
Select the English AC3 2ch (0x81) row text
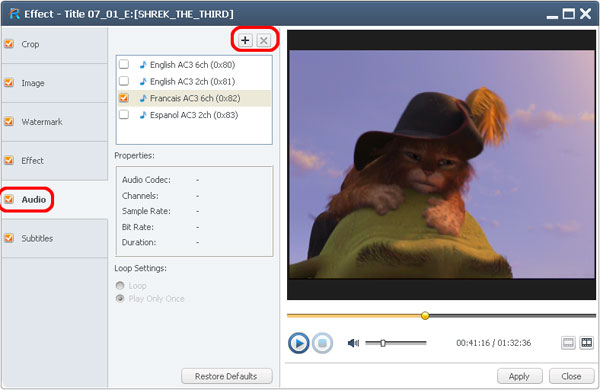click(x=192, y=82)
